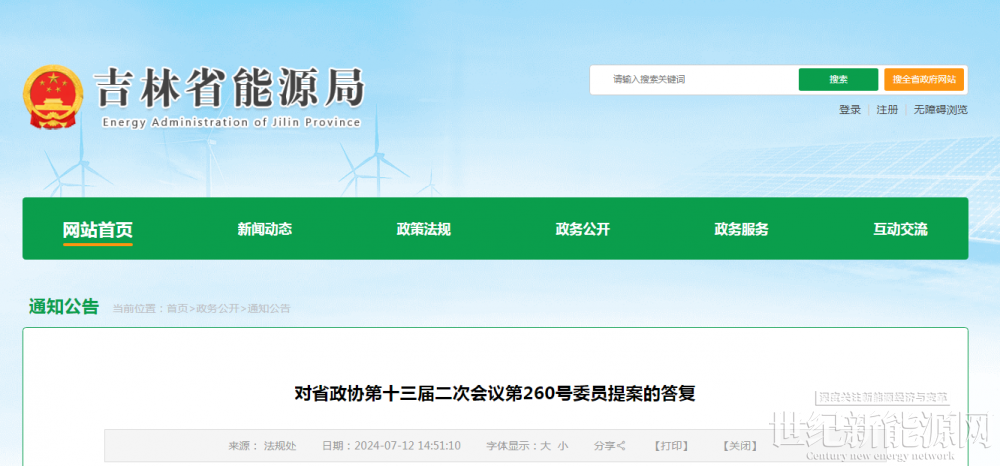1000x466 pixels.
Task: Open the 无障碍浏览 link
Action: 941,110
